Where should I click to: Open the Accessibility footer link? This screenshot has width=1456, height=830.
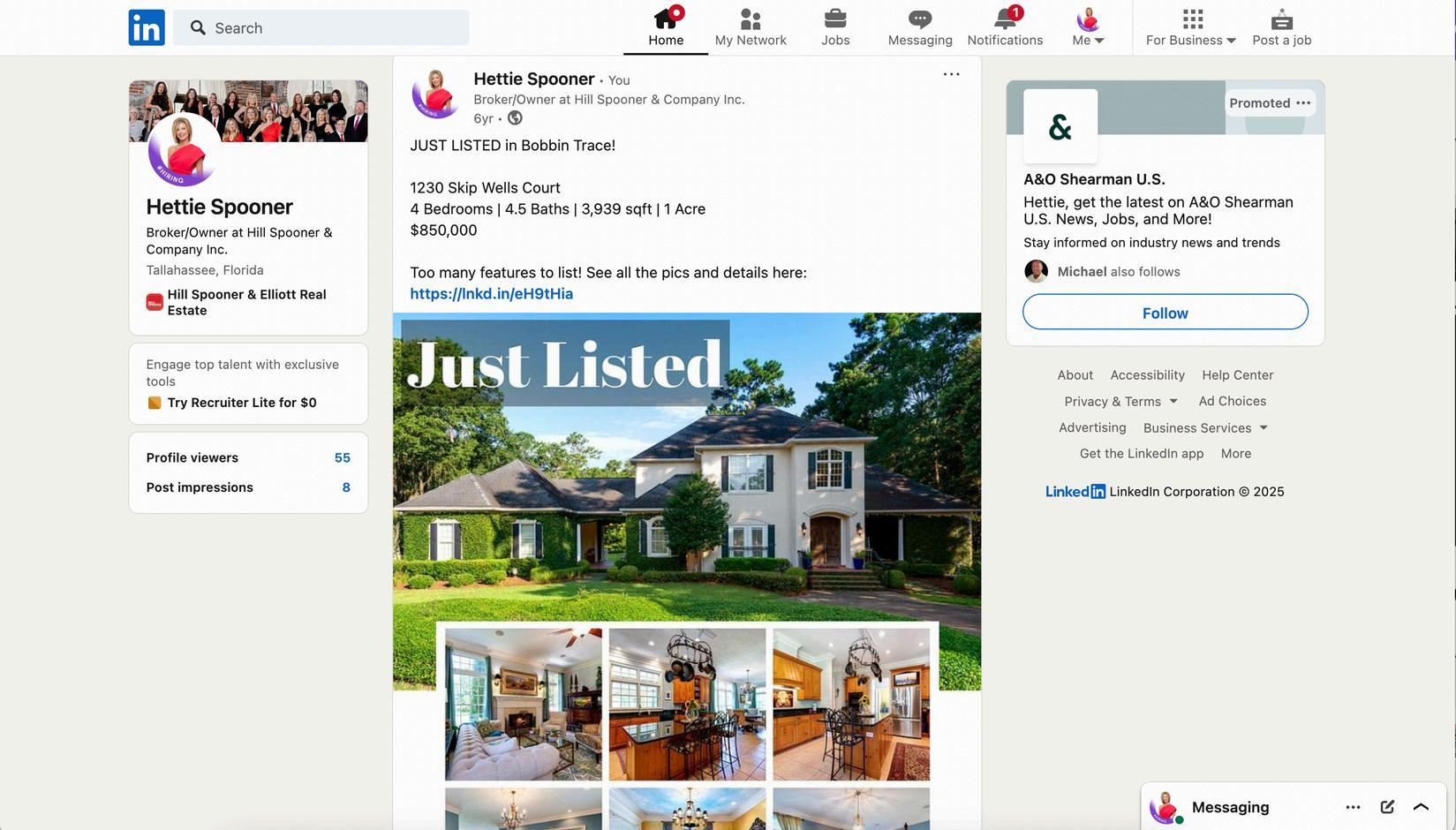click(x=1148, y=375)
